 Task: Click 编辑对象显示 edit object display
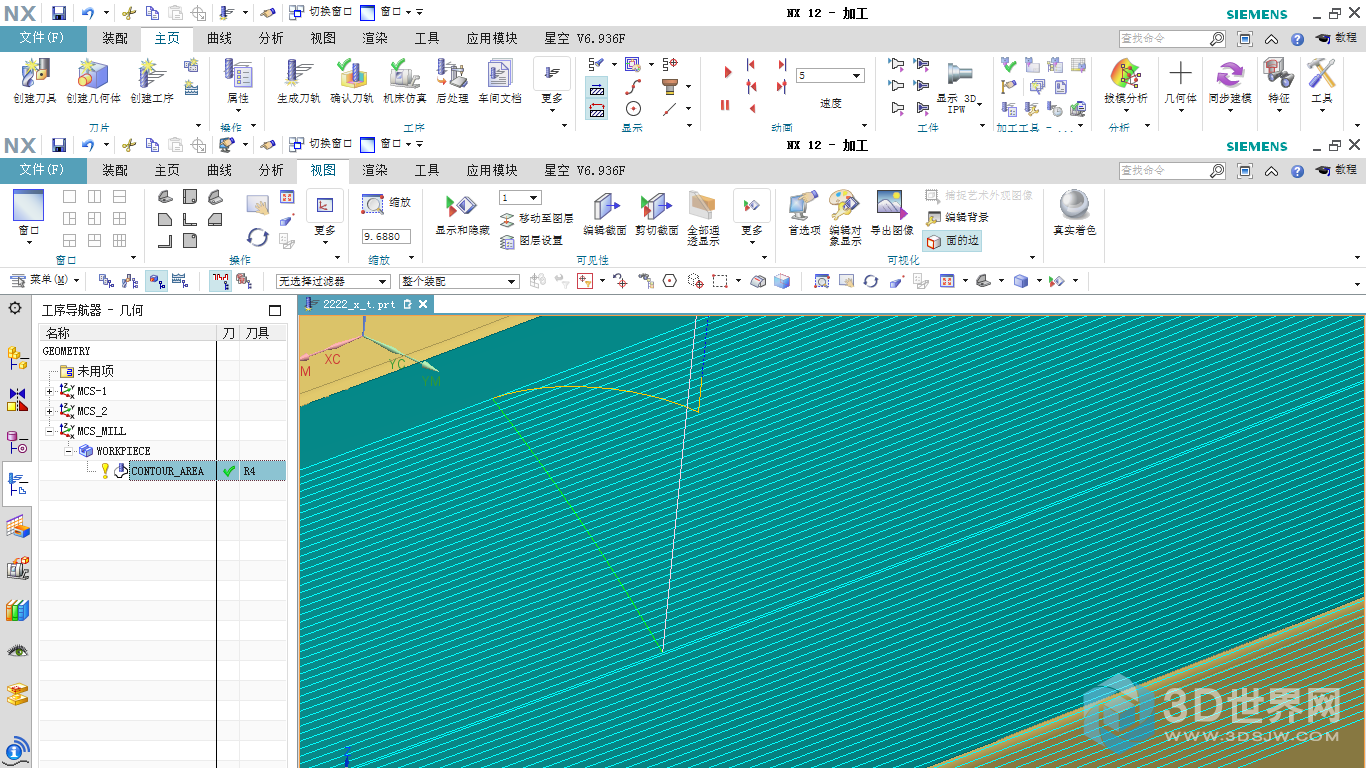click(844, 206)
